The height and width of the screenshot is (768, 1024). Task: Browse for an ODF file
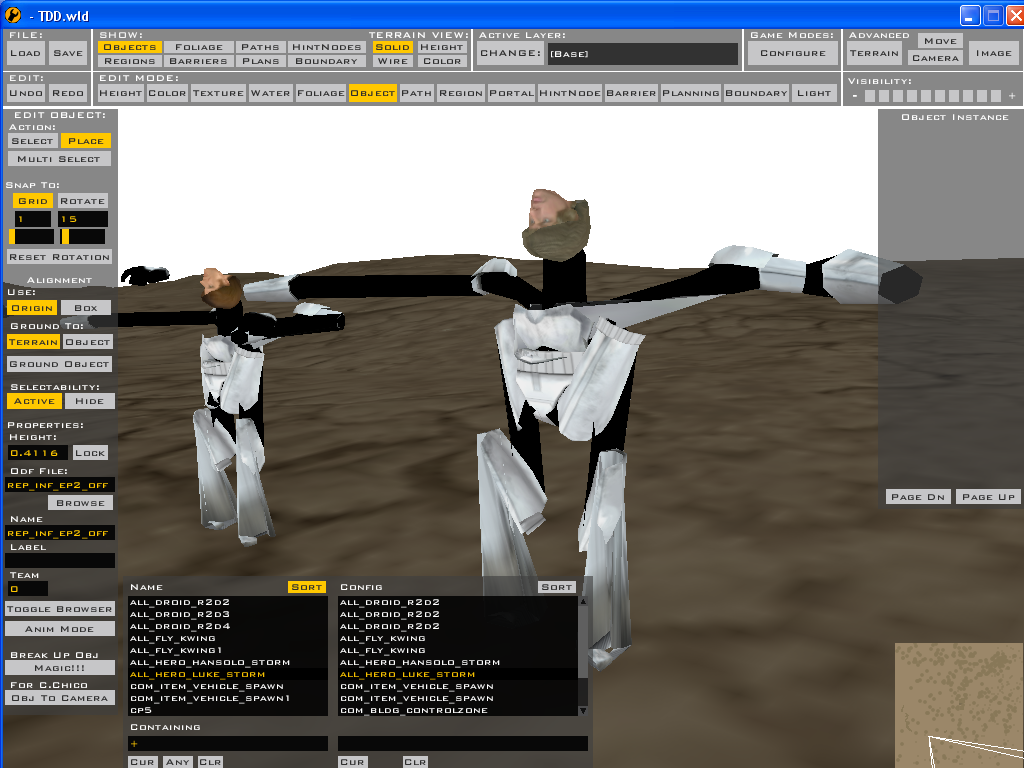tap(80, 502)
